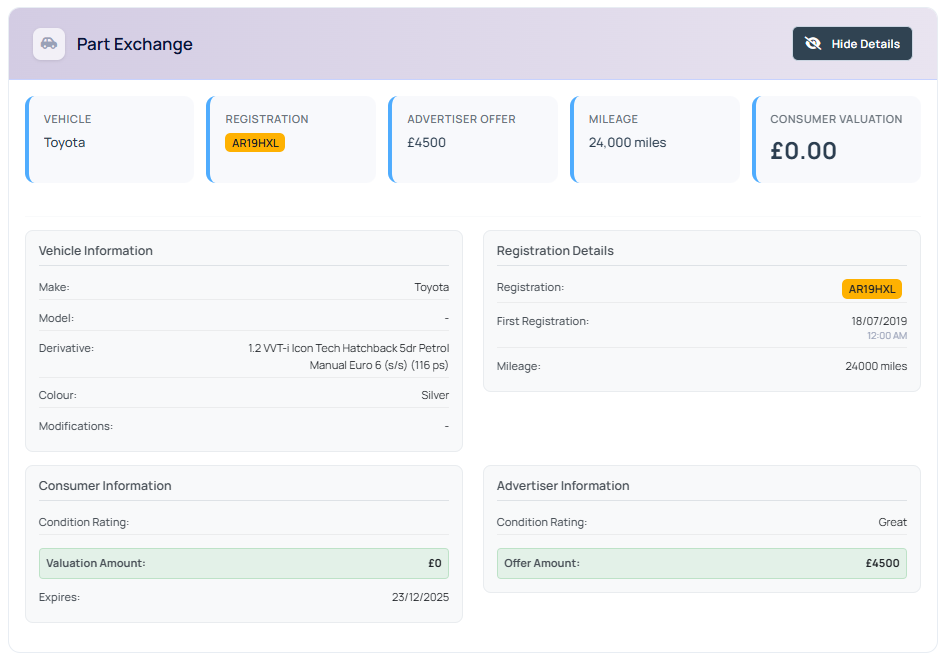Screen dimensions: 946x659
Task: Click the Advertiser Information section header
Action: (x=563, y=486)
